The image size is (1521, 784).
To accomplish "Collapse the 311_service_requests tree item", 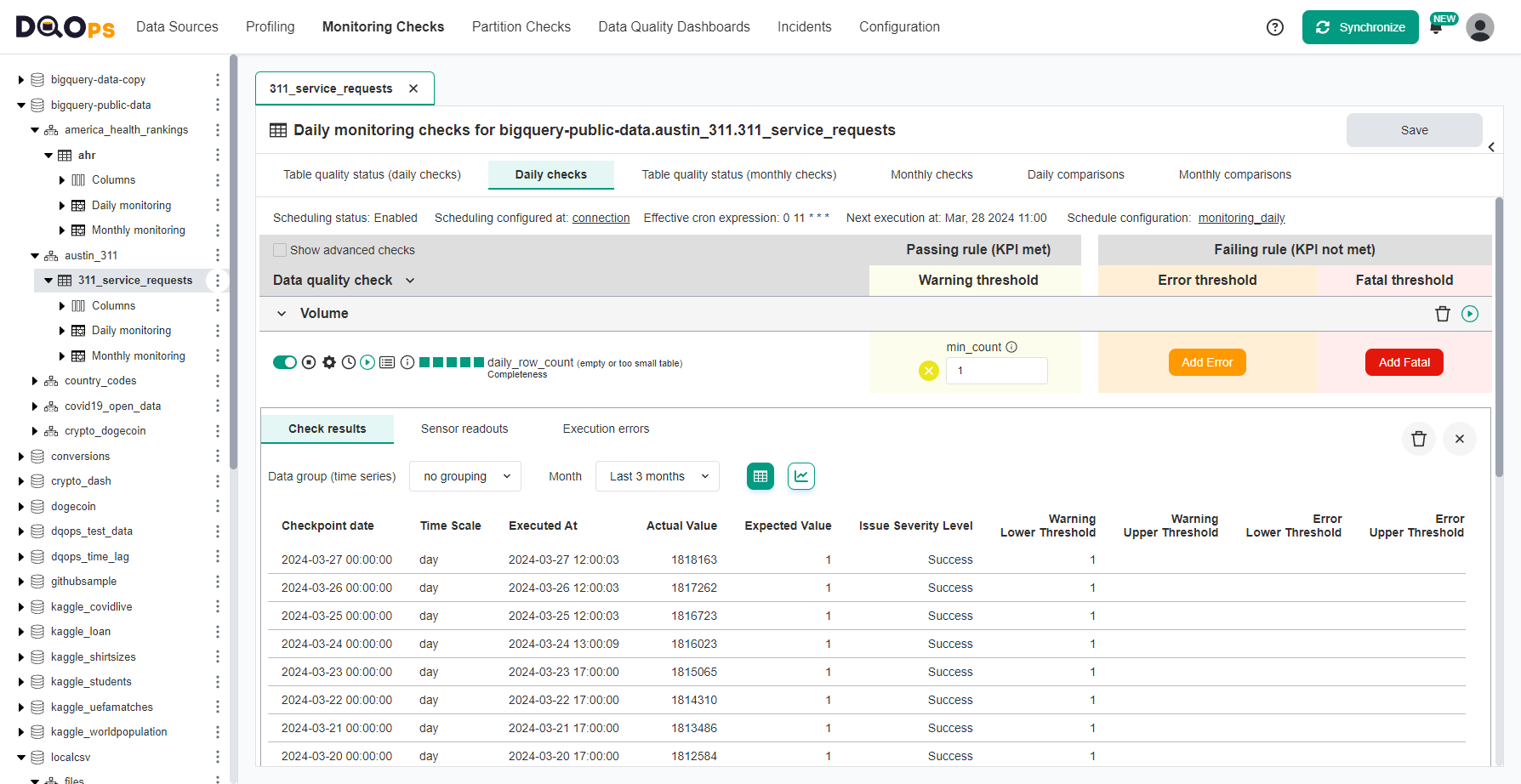I will point(48,280).
